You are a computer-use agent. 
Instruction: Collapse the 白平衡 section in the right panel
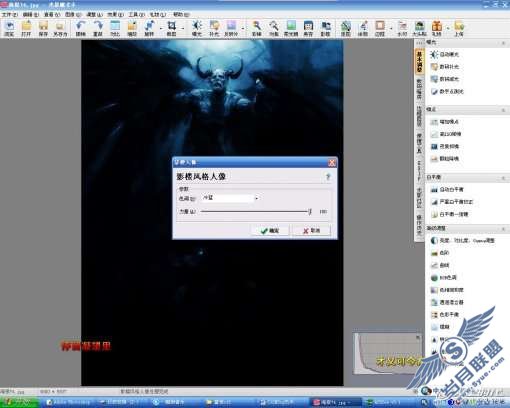tap(503, 178)
